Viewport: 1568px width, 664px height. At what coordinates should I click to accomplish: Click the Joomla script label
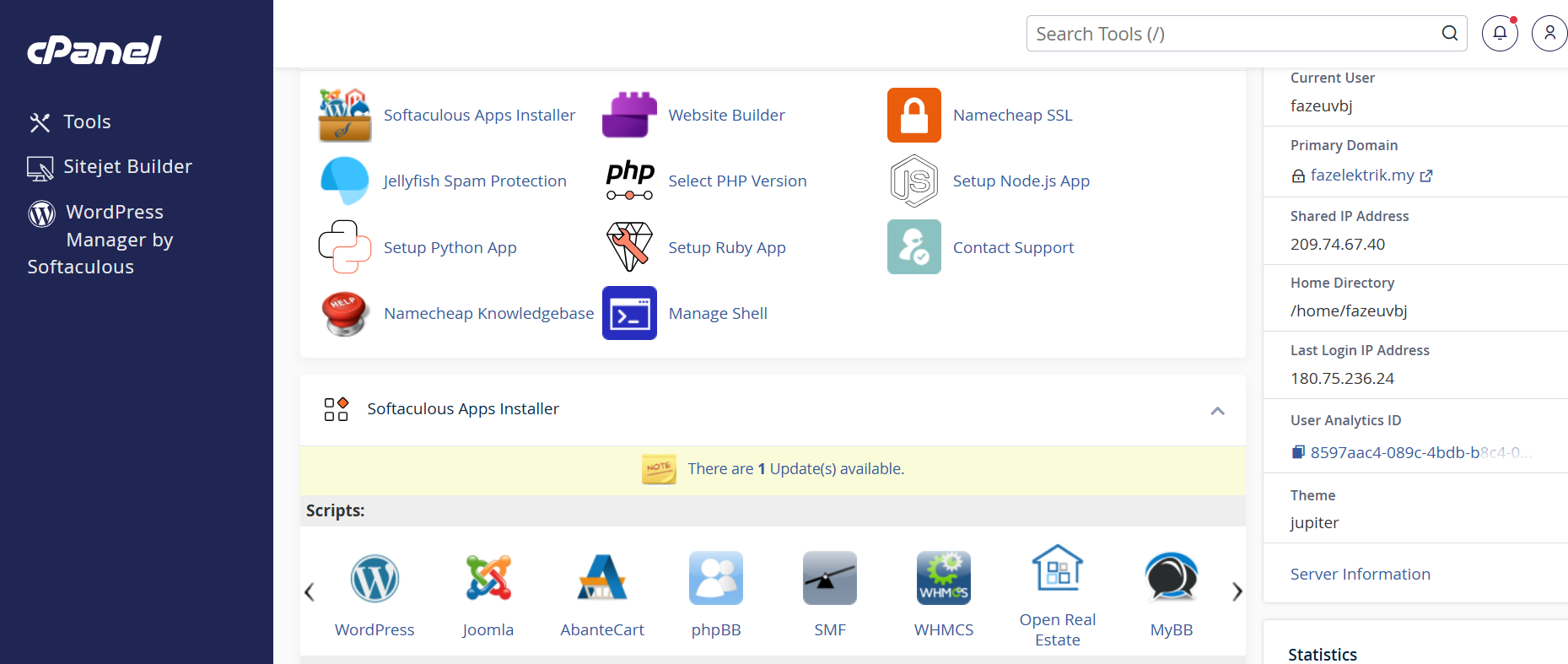[488, 630]
